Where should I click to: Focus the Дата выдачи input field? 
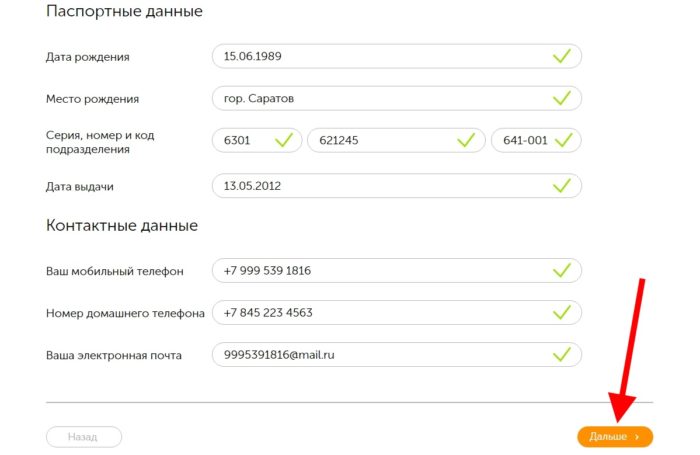[x=380, y=186]
